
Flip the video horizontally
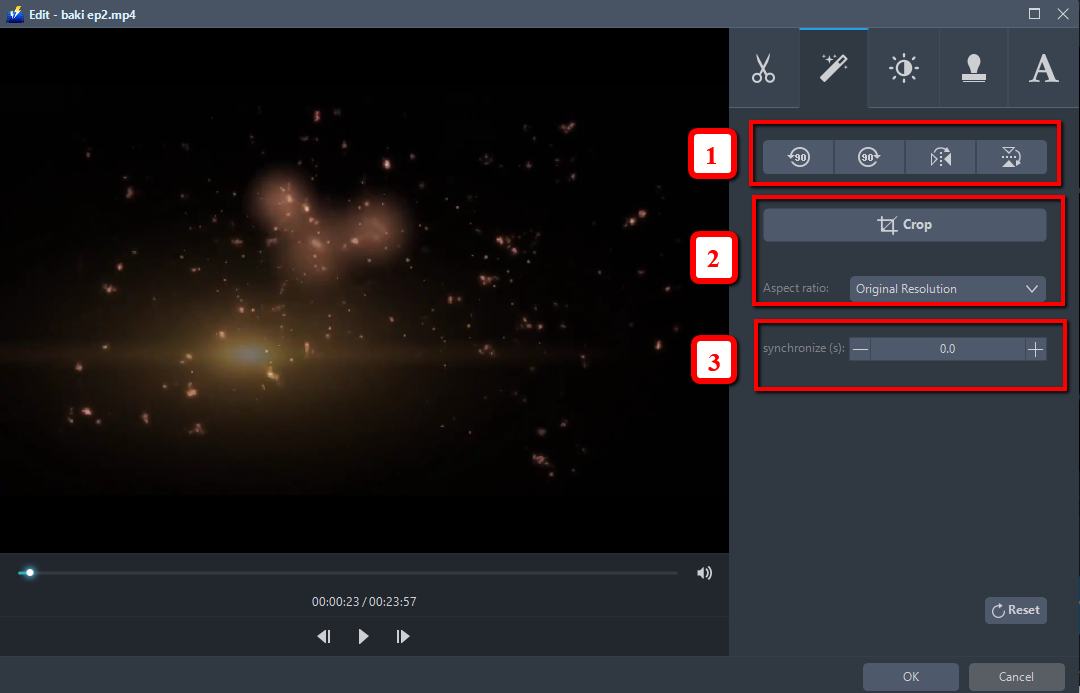click(x=940, y=157)
